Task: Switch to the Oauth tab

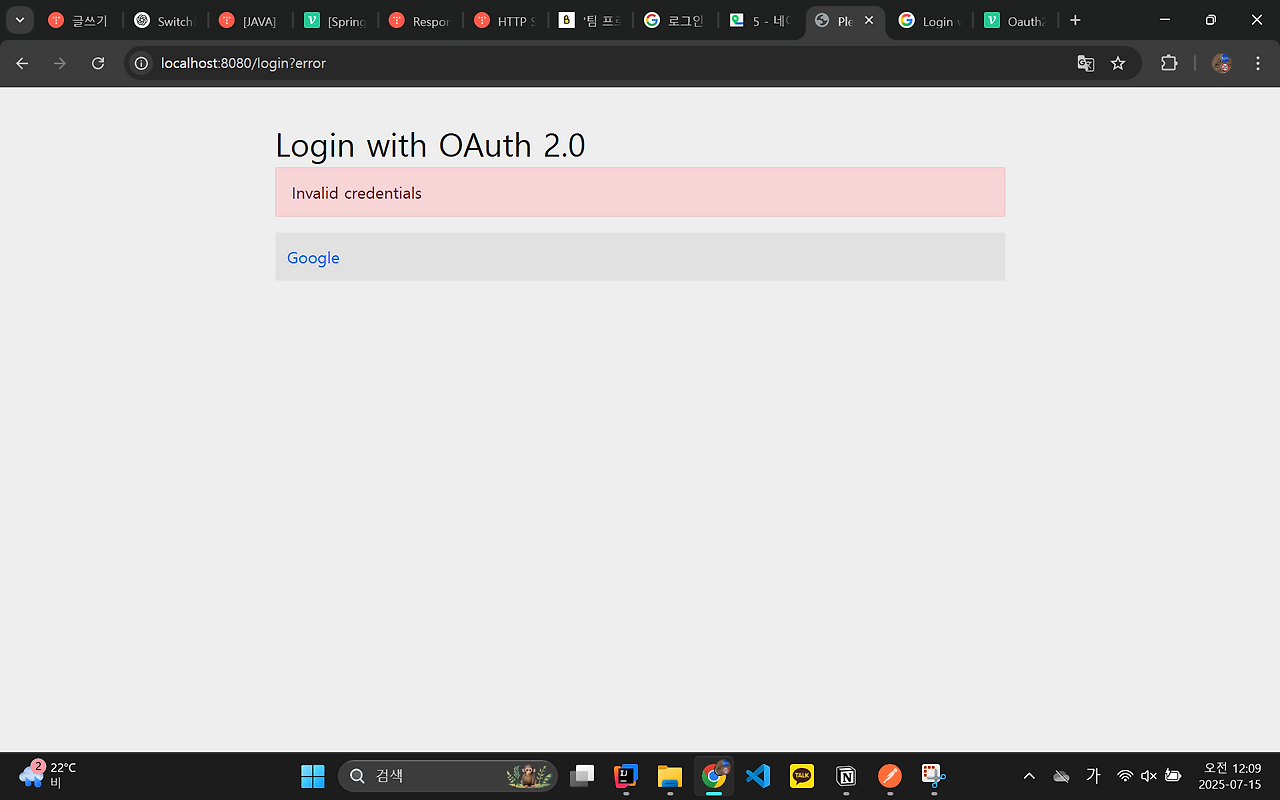Action: point(1015,21)
